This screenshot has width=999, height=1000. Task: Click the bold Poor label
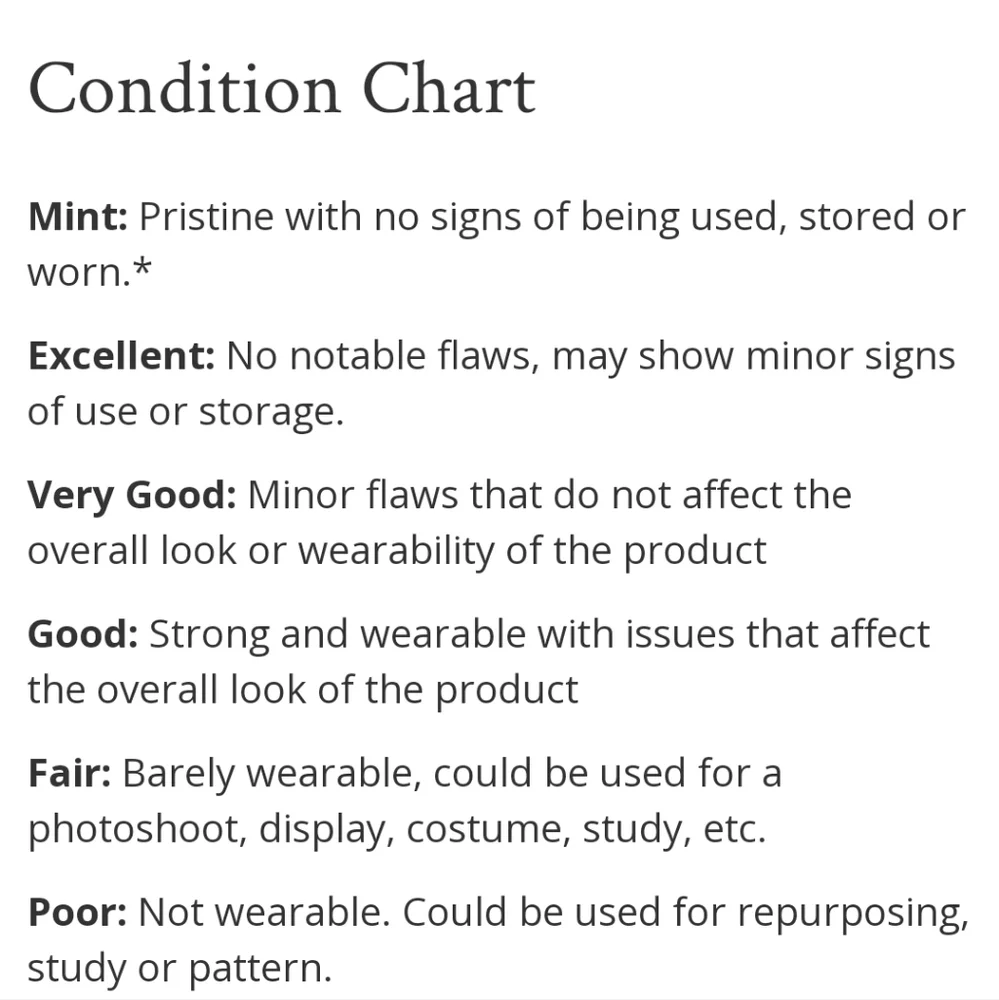[x=76, y=912]
